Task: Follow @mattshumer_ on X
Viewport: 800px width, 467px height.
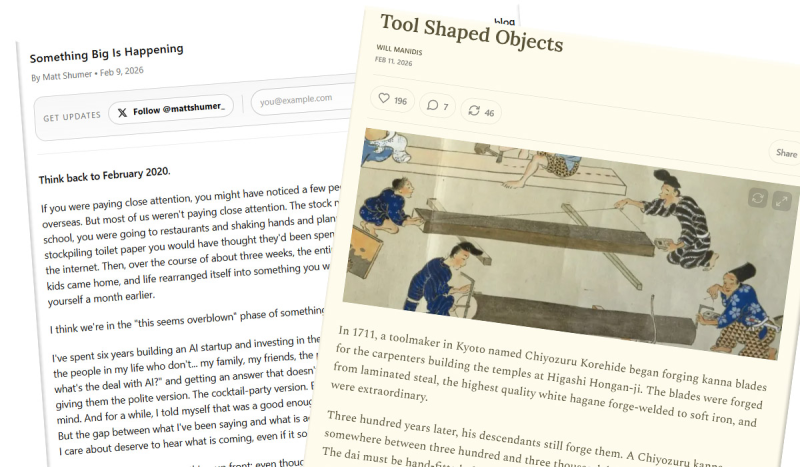Action: click(x=171, y=109)
